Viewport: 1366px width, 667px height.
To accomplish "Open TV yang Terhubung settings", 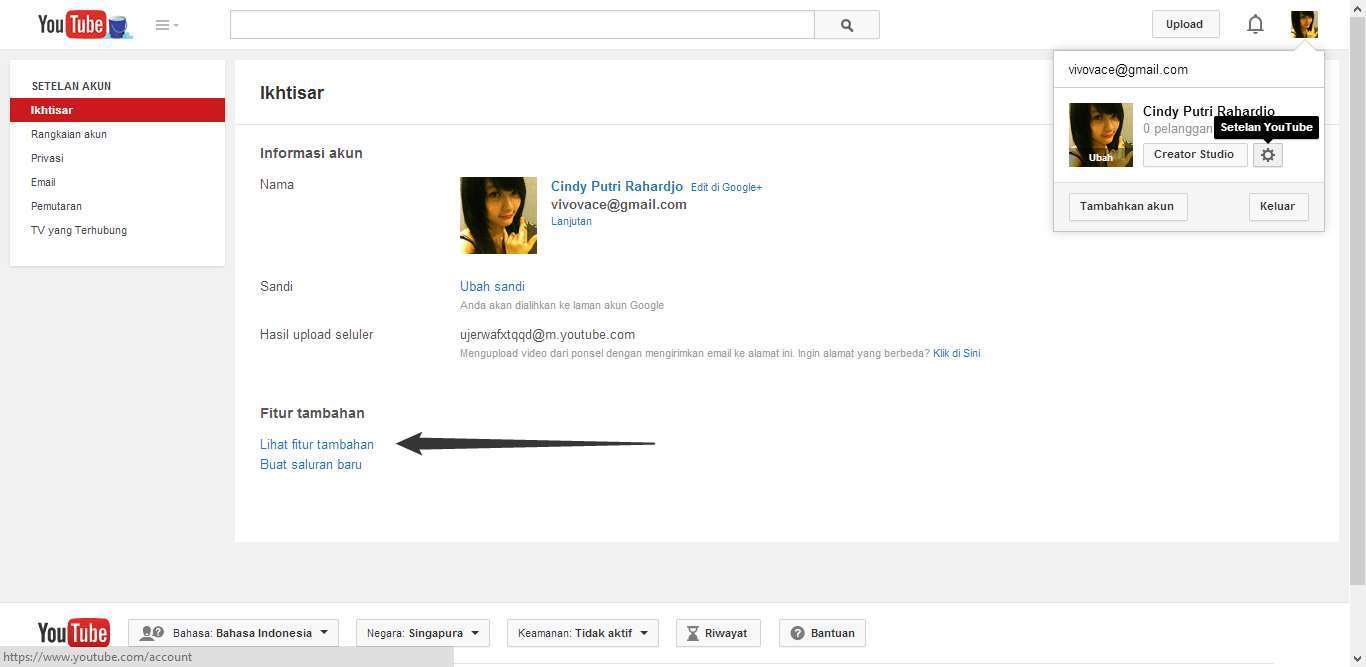I will tap(79, 230).
